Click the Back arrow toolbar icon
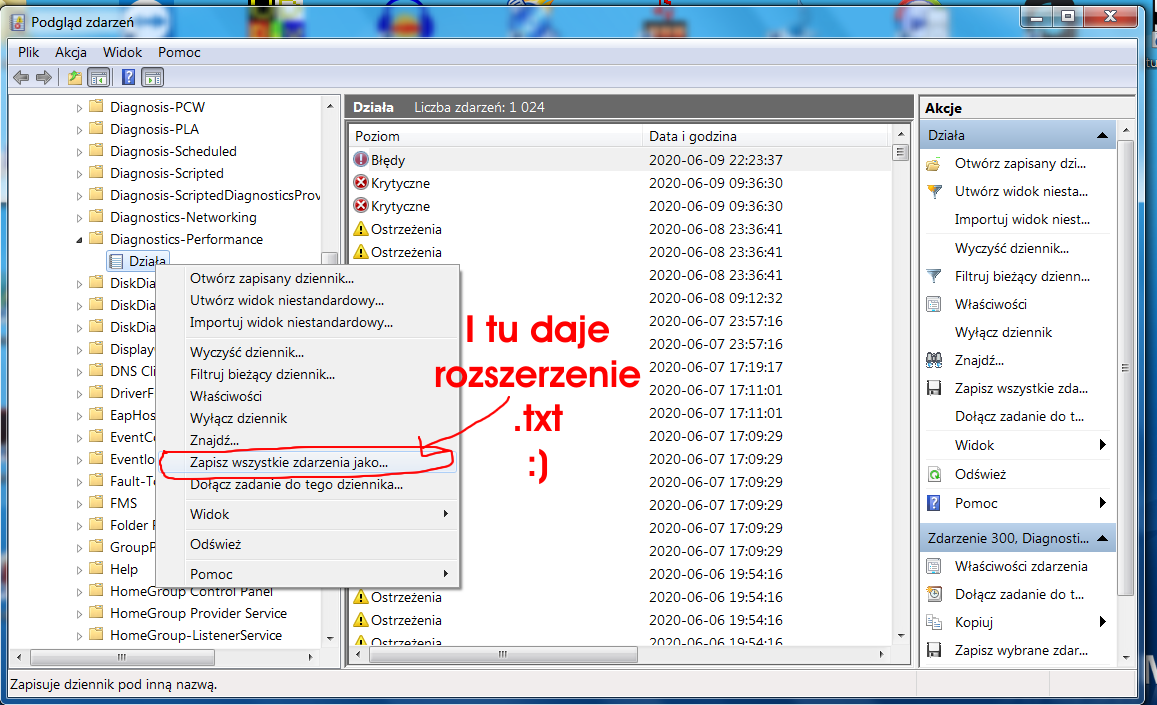This screenshot has height=705, width=1157. [x=21, y=78]
